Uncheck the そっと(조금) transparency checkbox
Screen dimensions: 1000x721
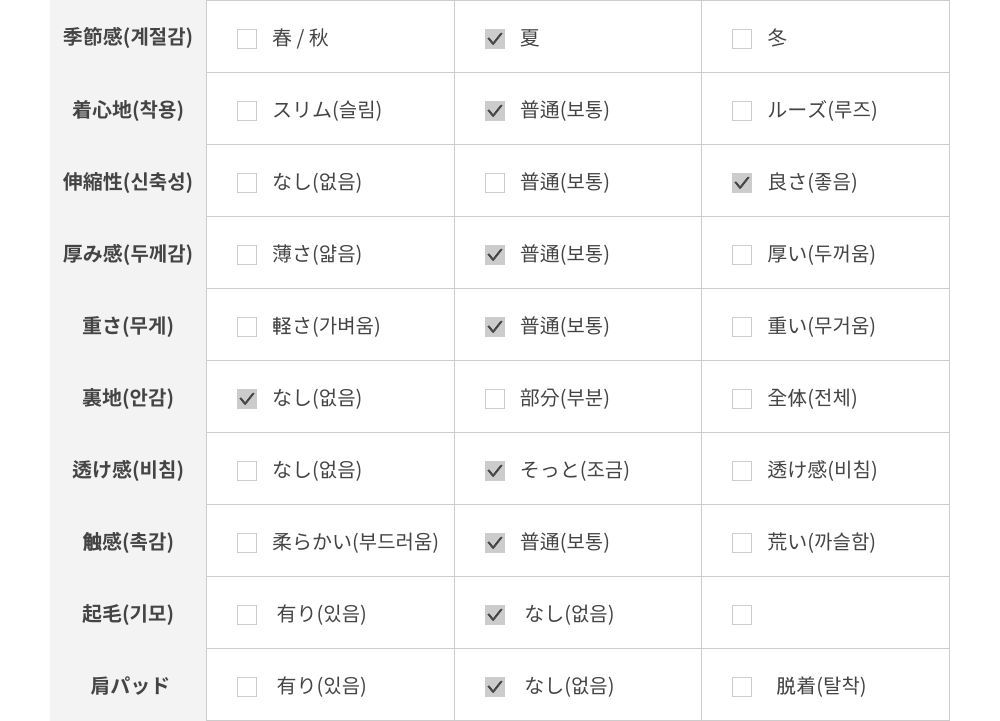point(495,471)
